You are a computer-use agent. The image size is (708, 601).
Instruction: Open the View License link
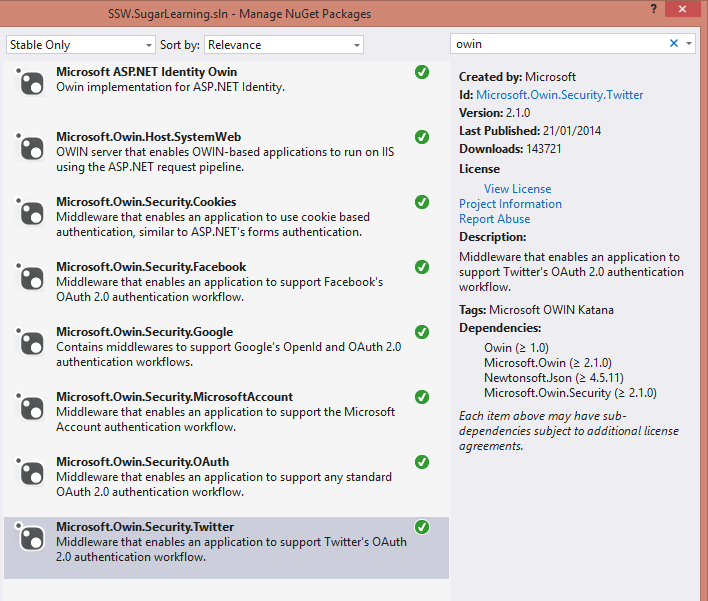517,189
